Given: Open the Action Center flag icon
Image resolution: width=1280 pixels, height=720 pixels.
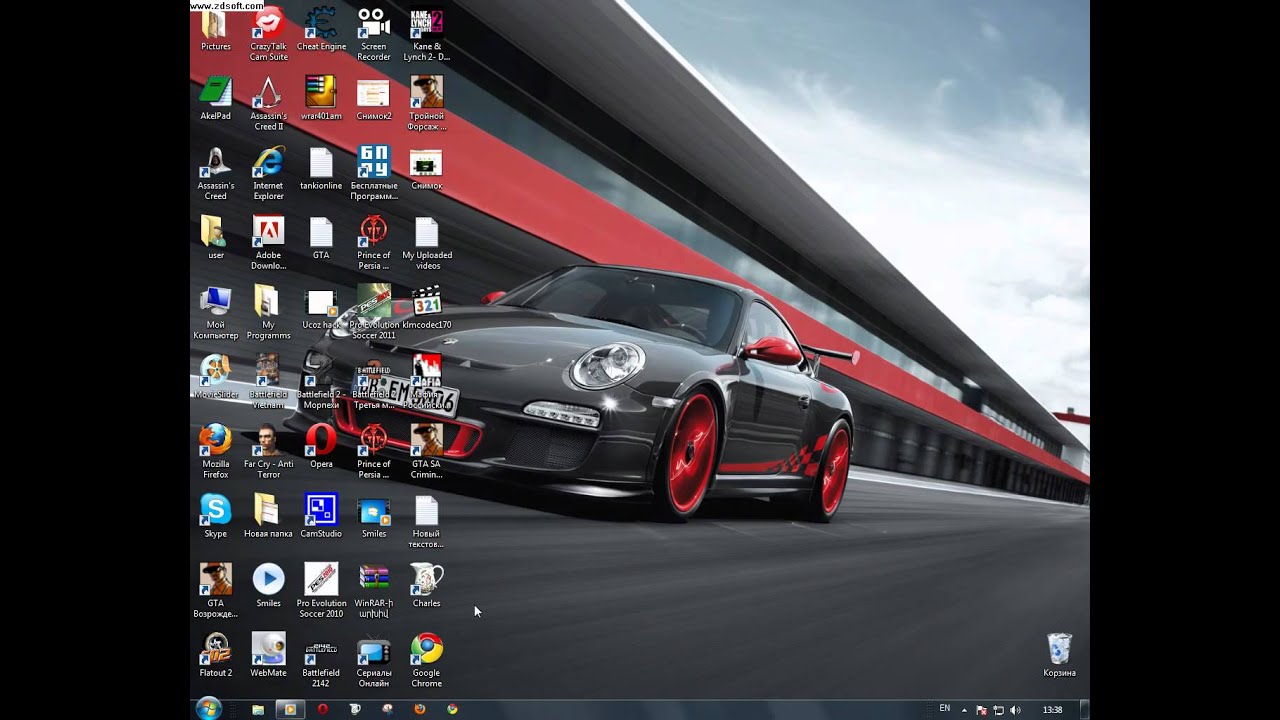Looking at the screenshot, I should [x=981, y=709].
